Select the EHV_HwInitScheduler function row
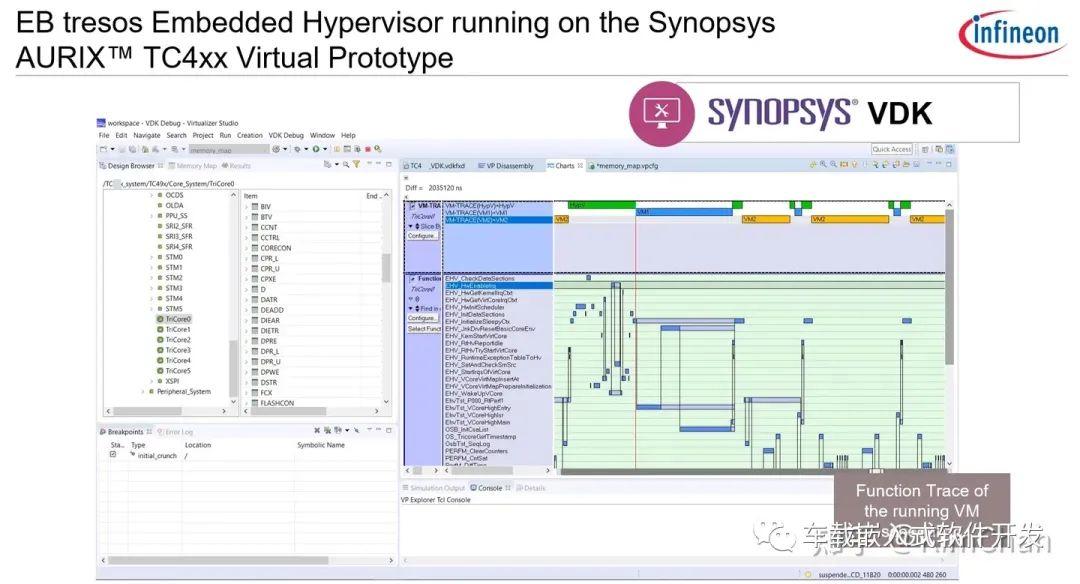 click(x=498, y=307)
